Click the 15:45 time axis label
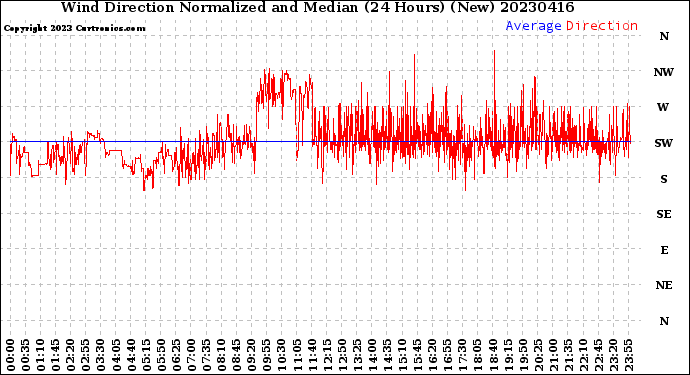The width and height of the screenshot is (690, 375). 418,356
